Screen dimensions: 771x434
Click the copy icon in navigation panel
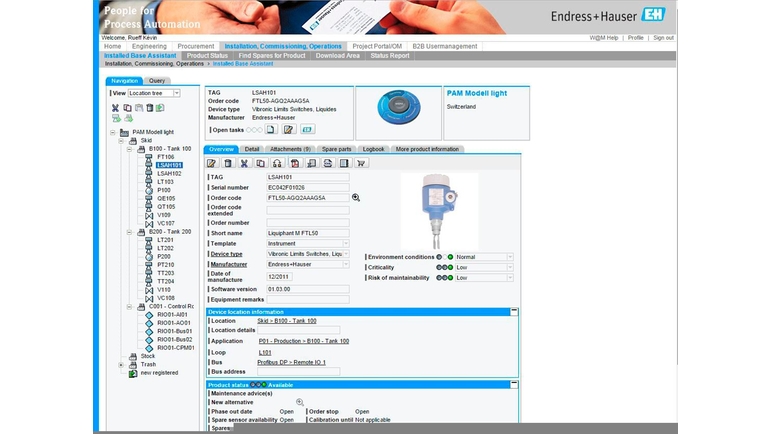(x=127, y=108)
